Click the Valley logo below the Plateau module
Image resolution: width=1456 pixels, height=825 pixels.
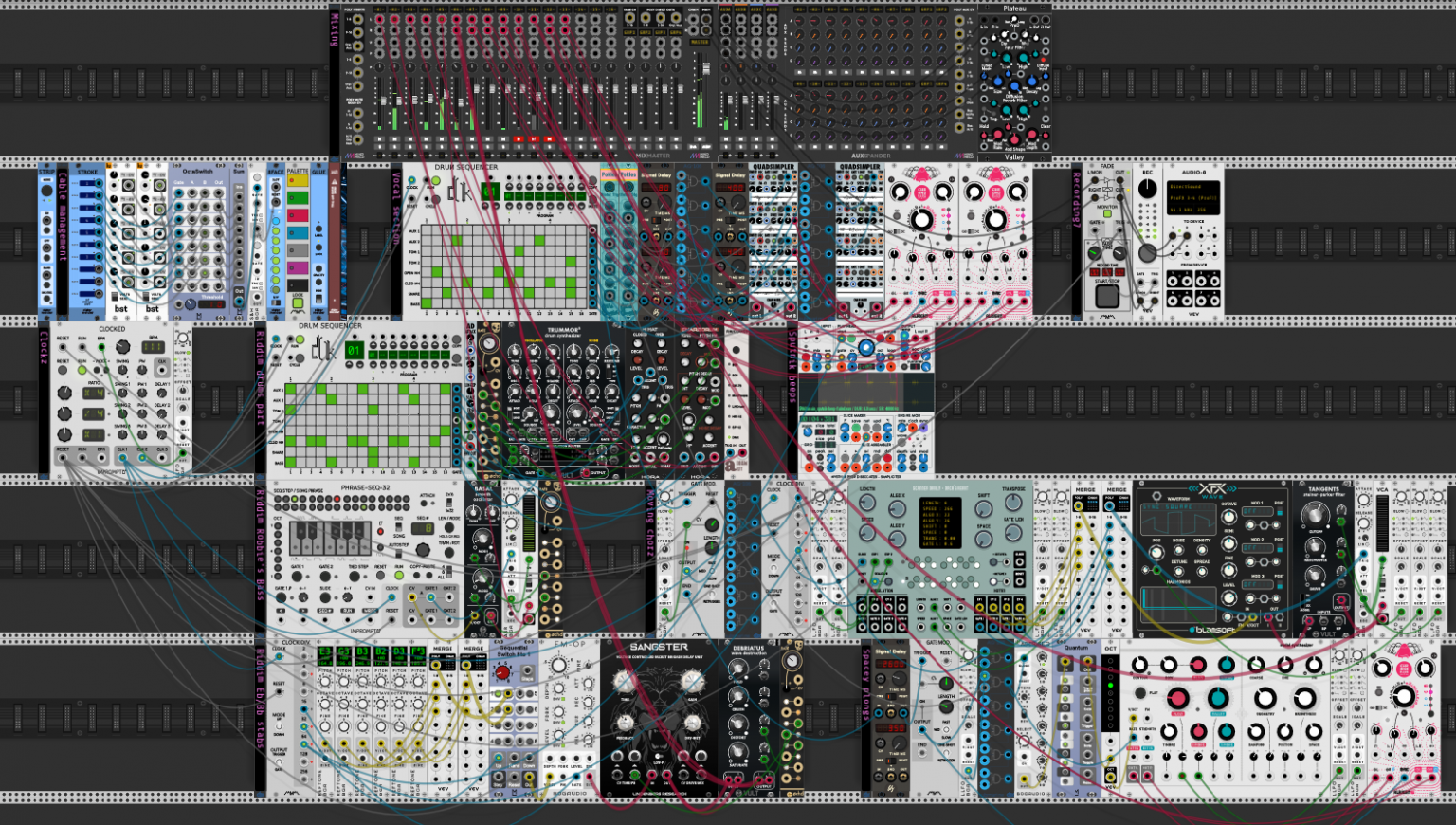pos(1014,157)
